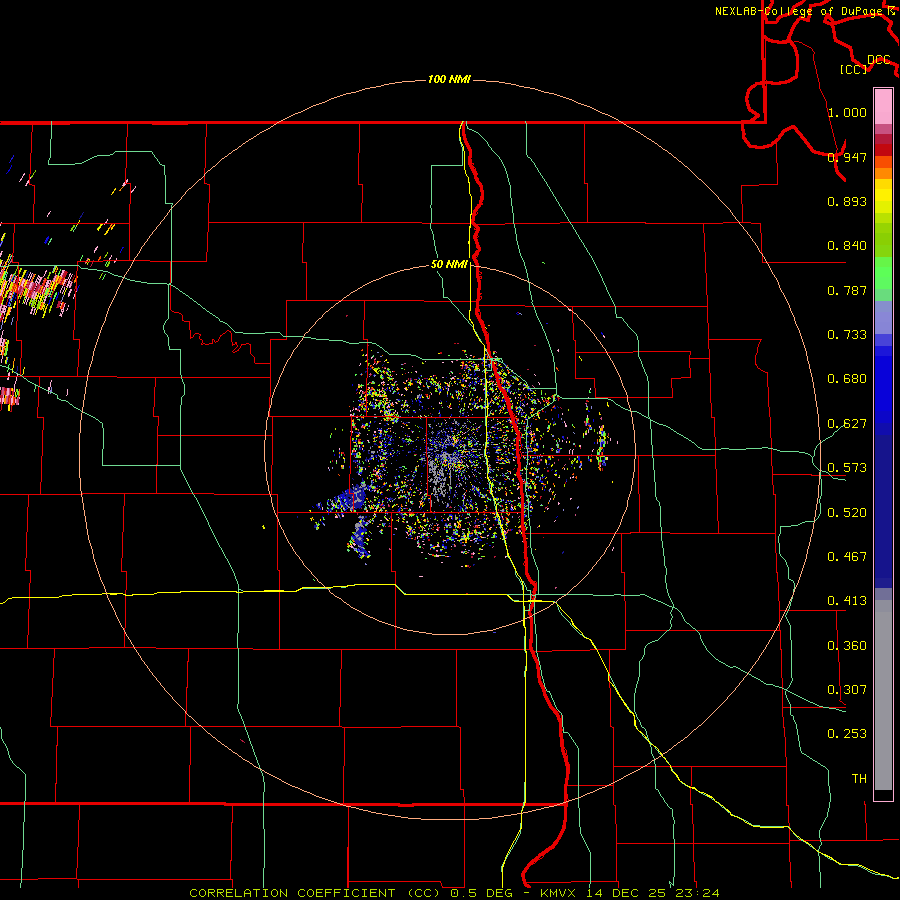
Task: Click the 23:24 timestamp in the caption
Action: pyautogui.click(x=698, y=893)
